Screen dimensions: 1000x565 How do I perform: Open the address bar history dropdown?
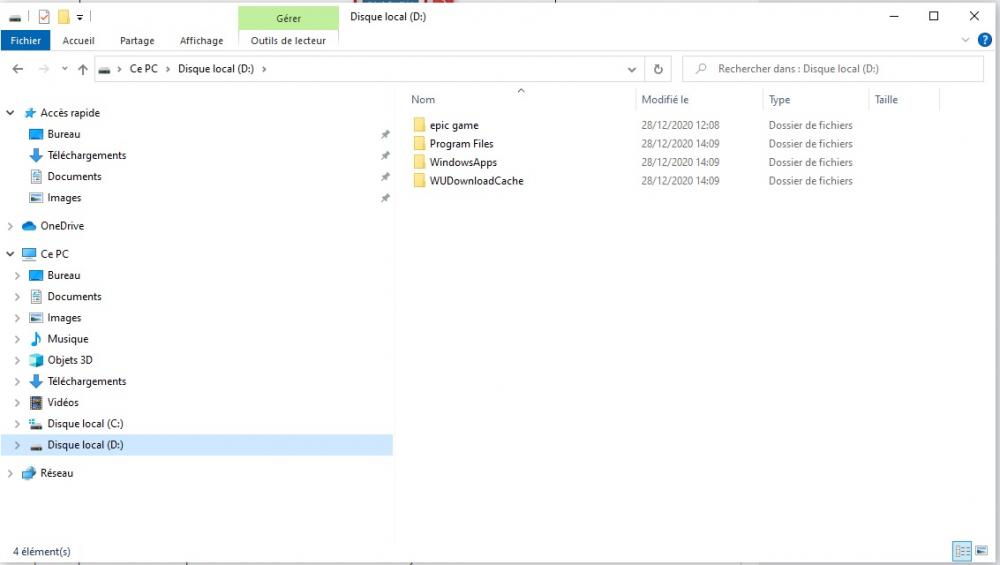pos(631,69)
